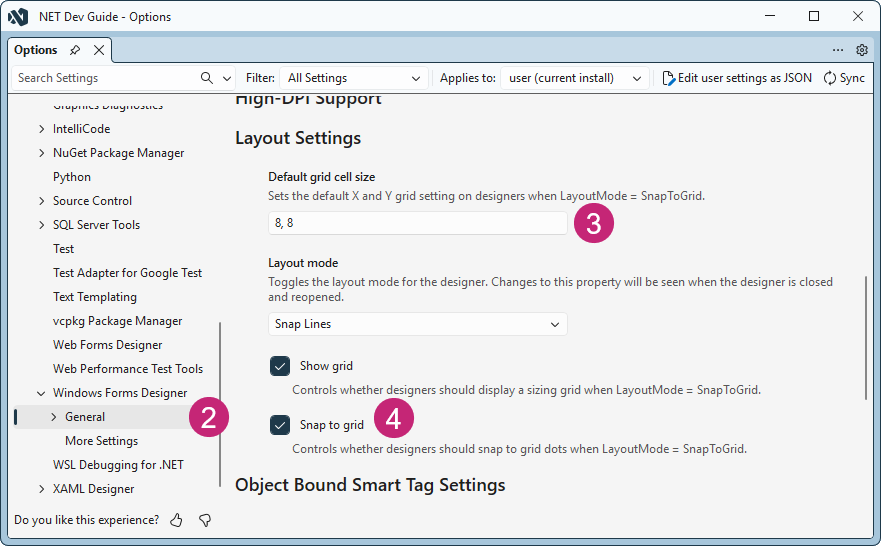881x546 pixels.
Task: Close the Options tab
Action: [x=99, y=50]
